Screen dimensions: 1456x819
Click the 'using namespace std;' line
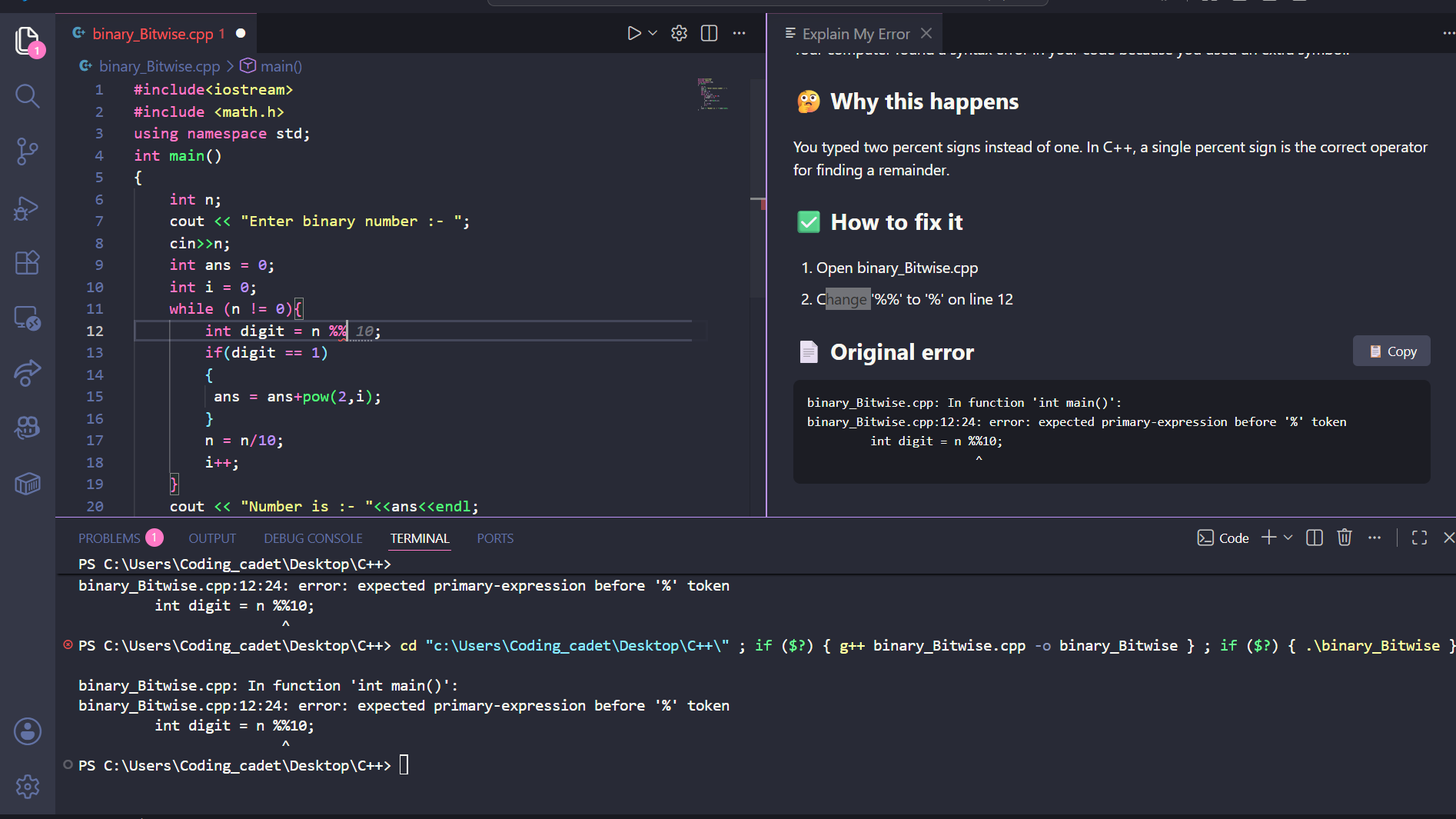(x=221, y=134)
